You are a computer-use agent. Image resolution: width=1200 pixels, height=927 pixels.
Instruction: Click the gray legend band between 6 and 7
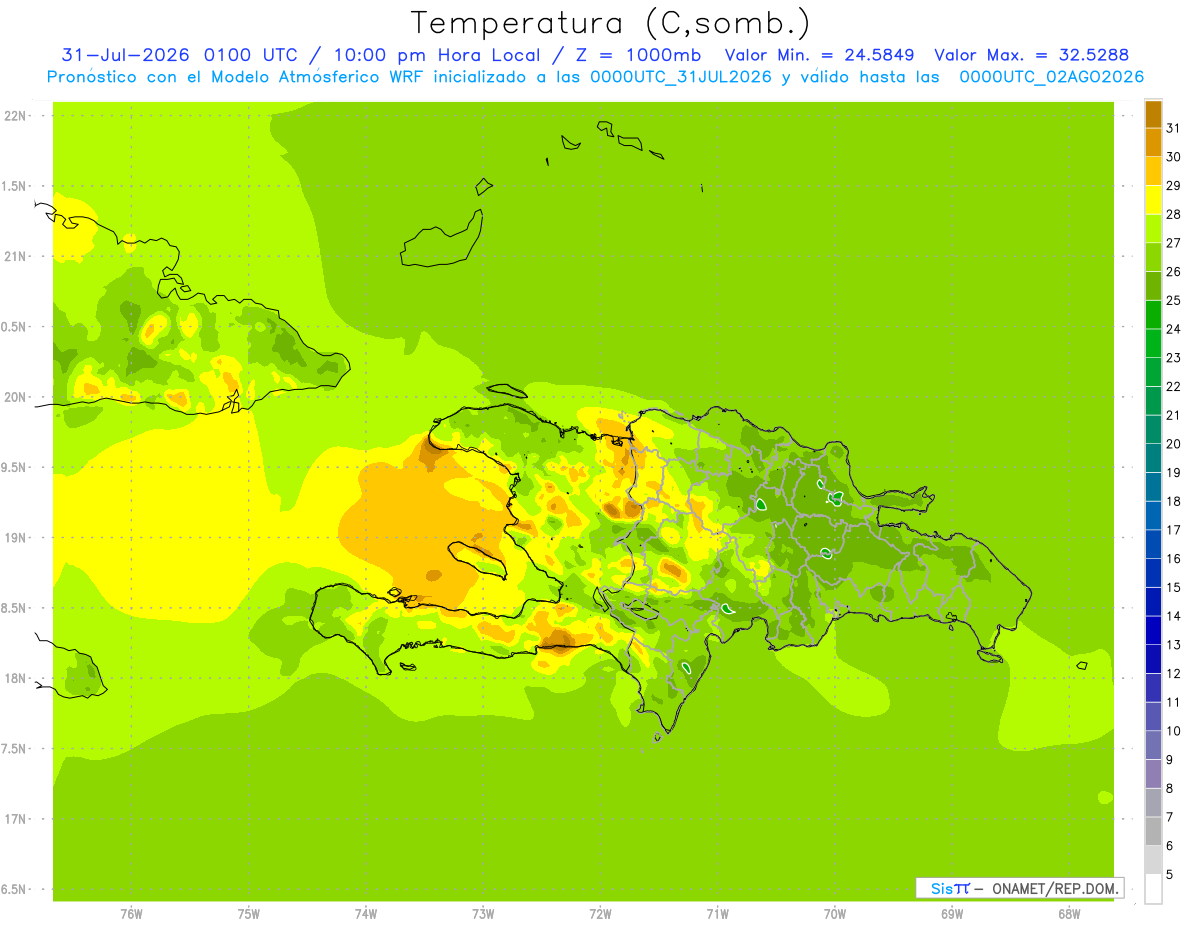[1153, 831]
